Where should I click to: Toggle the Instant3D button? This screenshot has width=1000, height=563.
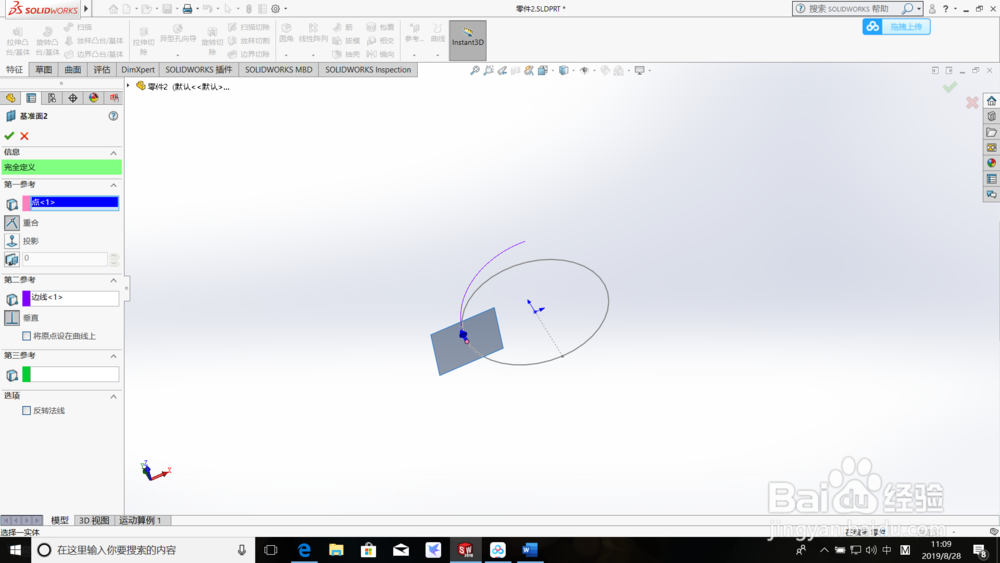tap(467, 41)
